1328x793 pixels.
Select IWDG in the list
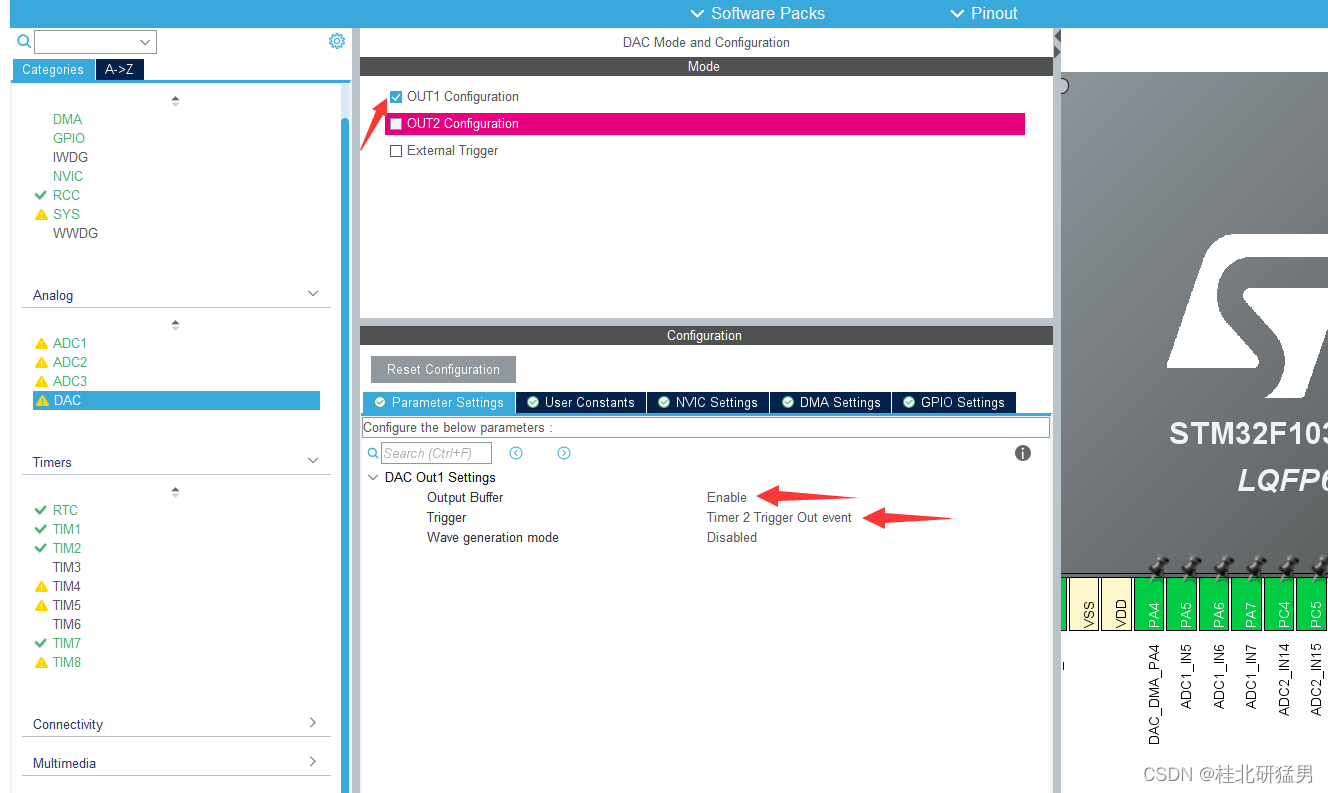(x=70, y=157)
